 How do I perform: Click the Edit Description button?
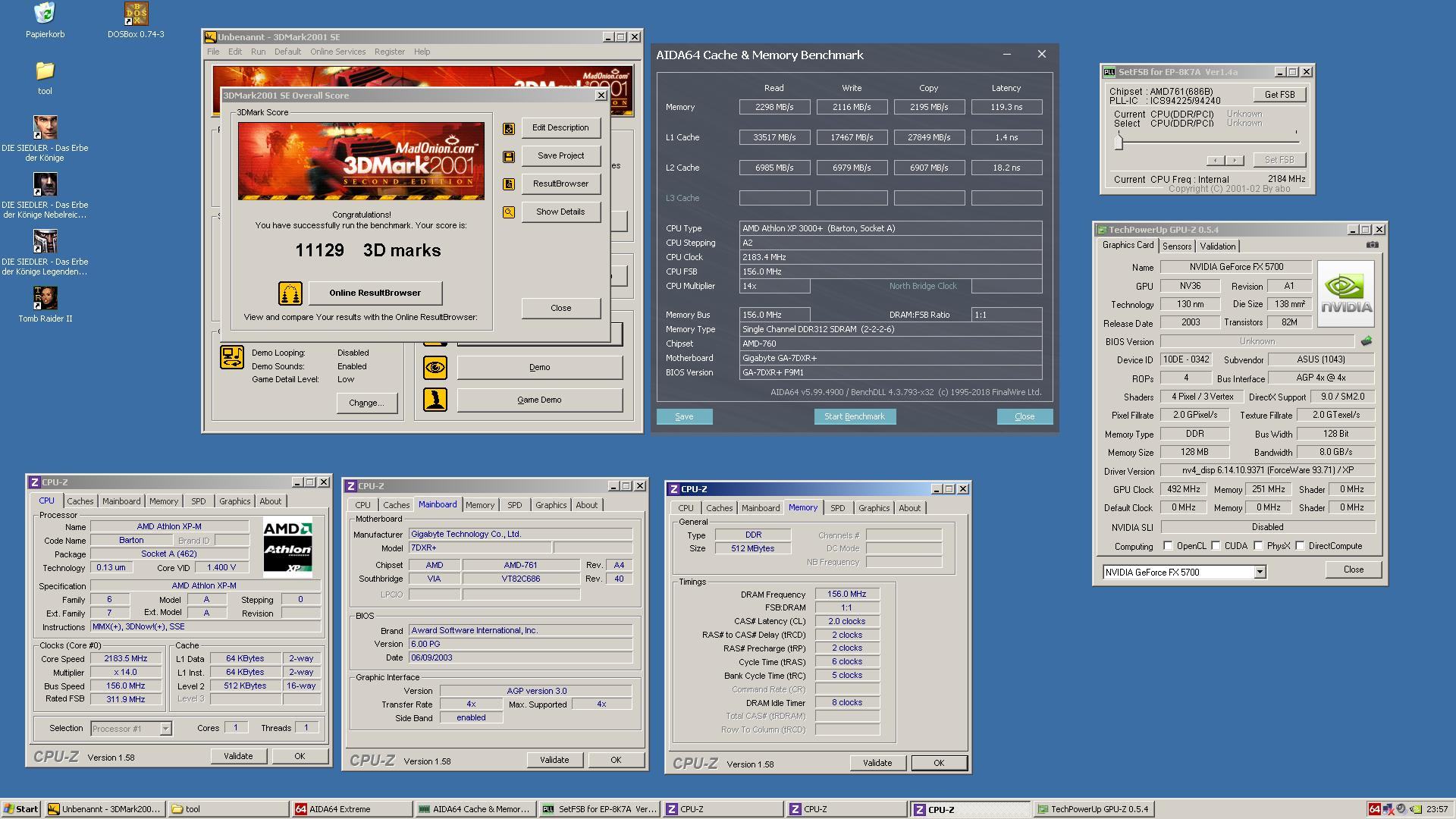[560, 128]
